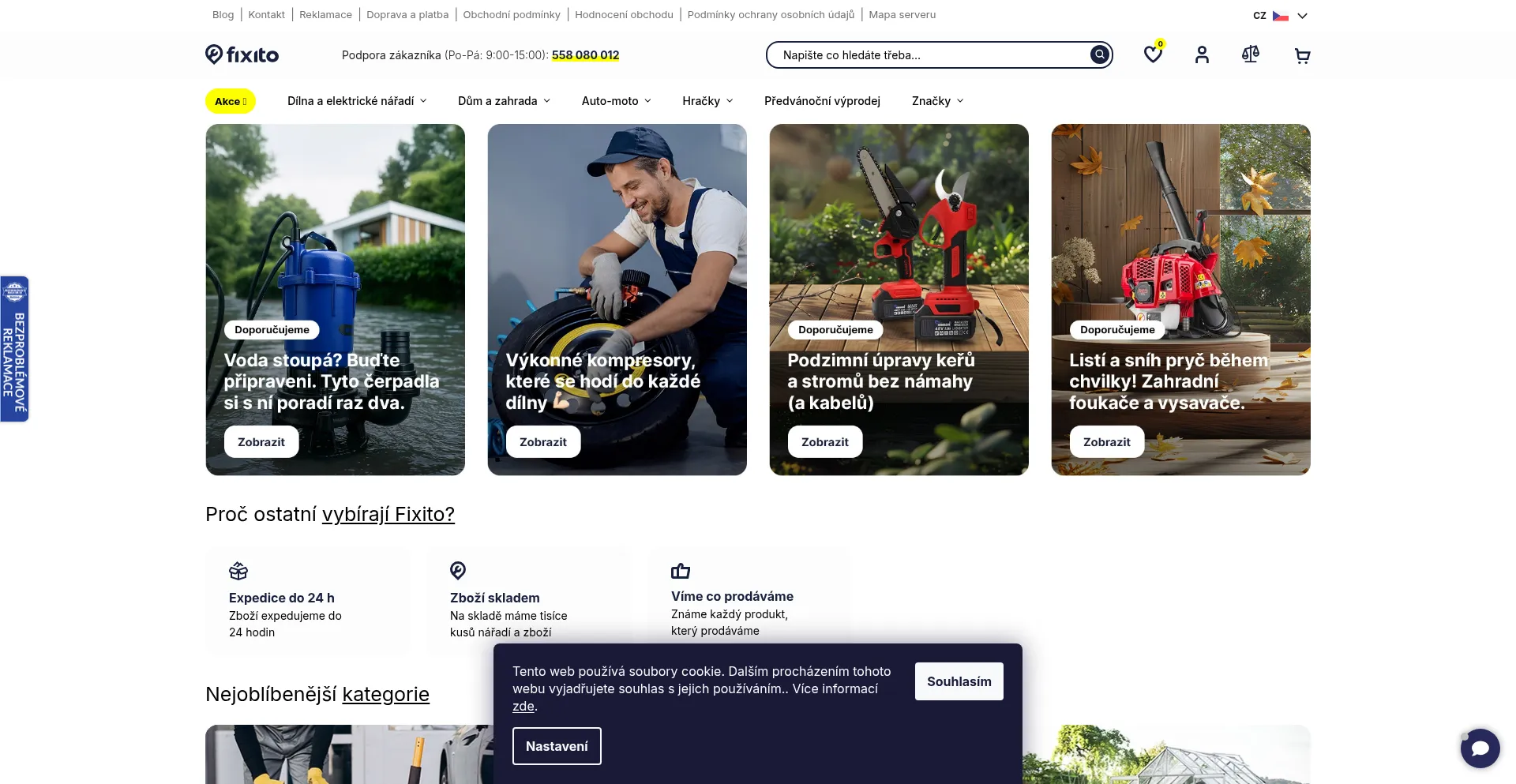Open the leaf blower banner image
Image resolution: width=1516 pixels, height=784 pixels.
[1180, 299]
